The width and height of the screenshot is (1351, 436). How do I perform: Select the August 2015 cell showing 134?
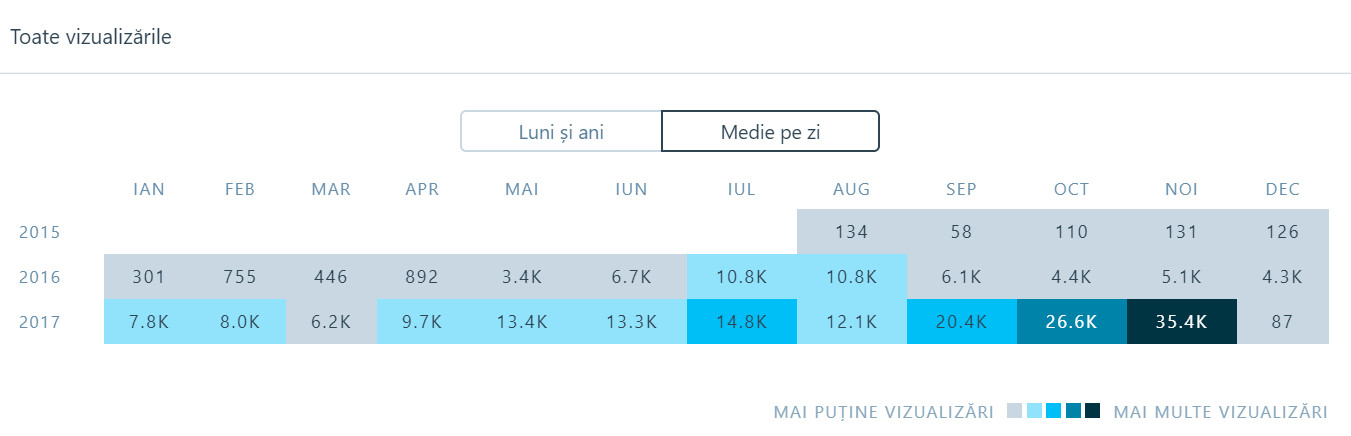click(x=851, y=232)
